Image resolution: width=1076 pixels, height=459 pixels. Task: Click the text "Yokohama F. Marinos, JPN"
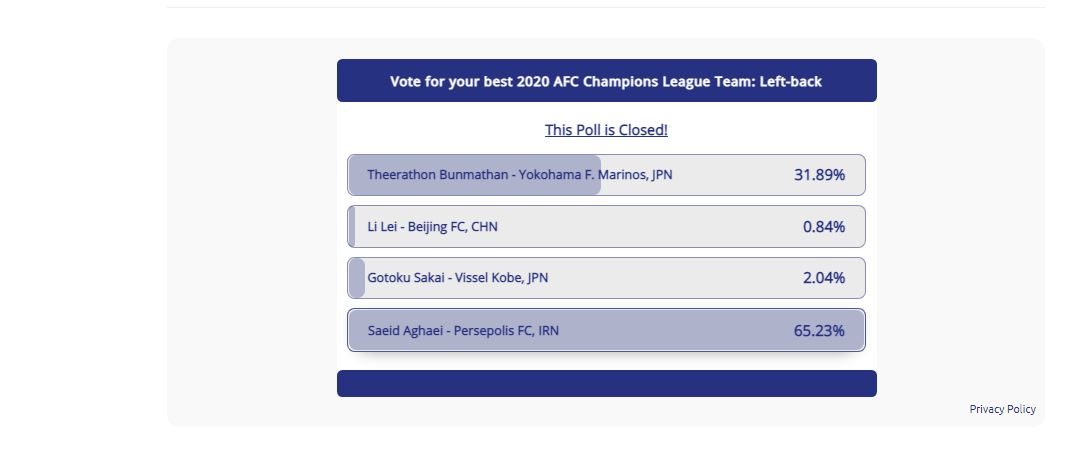[x=596, y=175]
